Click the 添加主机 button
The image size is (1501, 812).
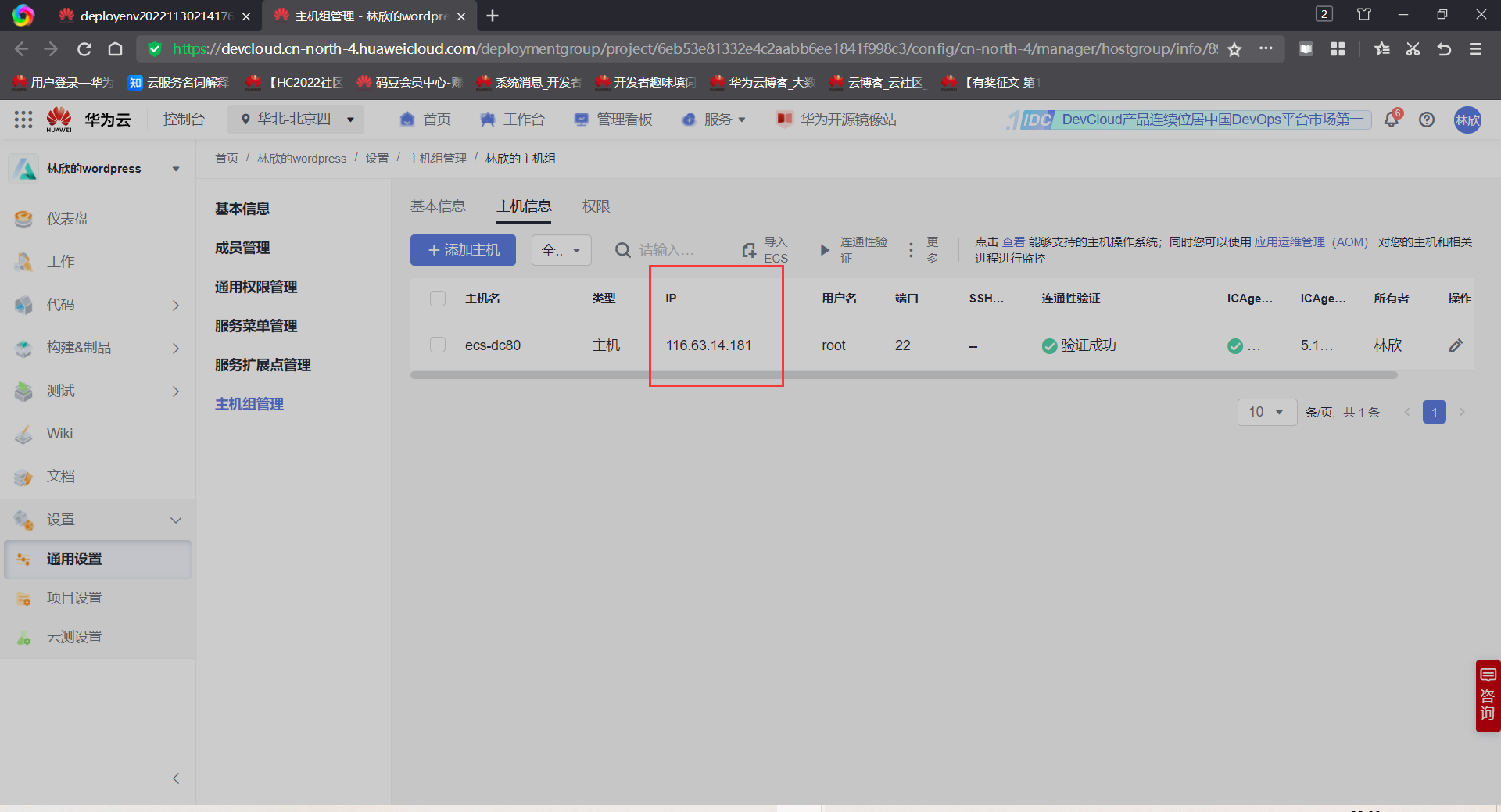463,250
